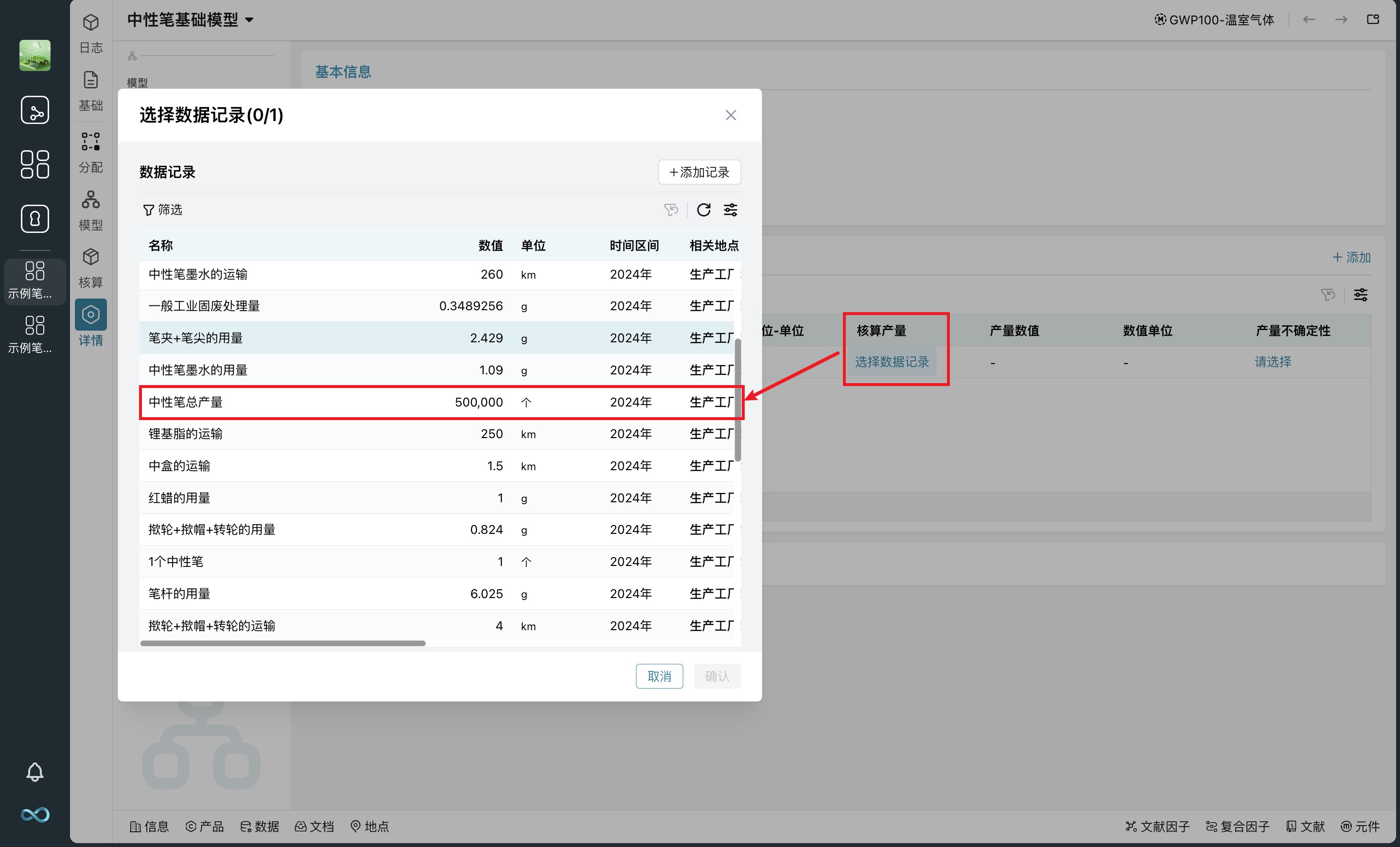Click the +添加记录 button

coord(699,172)
